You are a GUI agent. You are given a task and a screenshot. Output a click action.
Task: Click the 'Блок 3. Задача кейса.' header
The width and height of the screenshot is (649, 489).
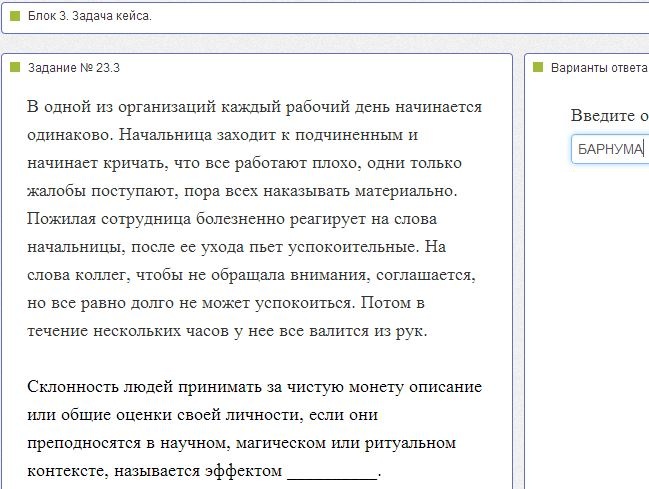pos(90,16)
